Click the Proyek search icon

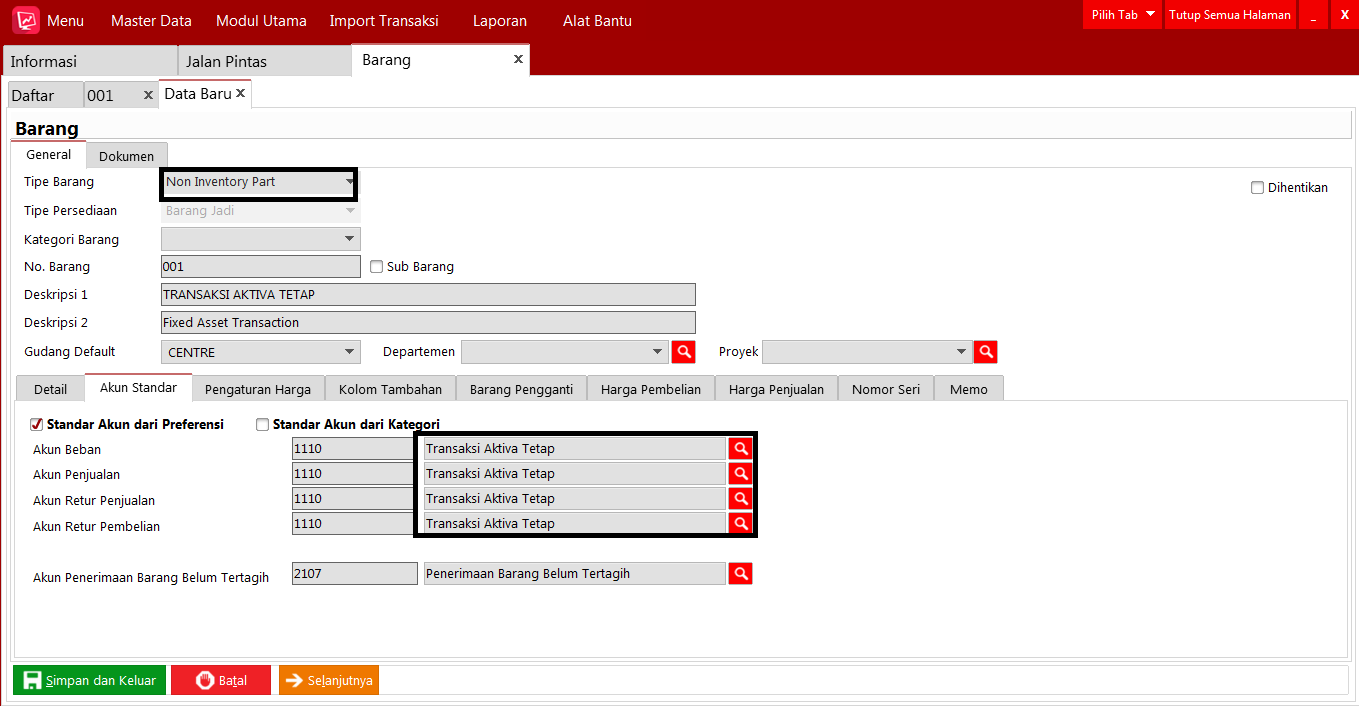click(985, 352)
